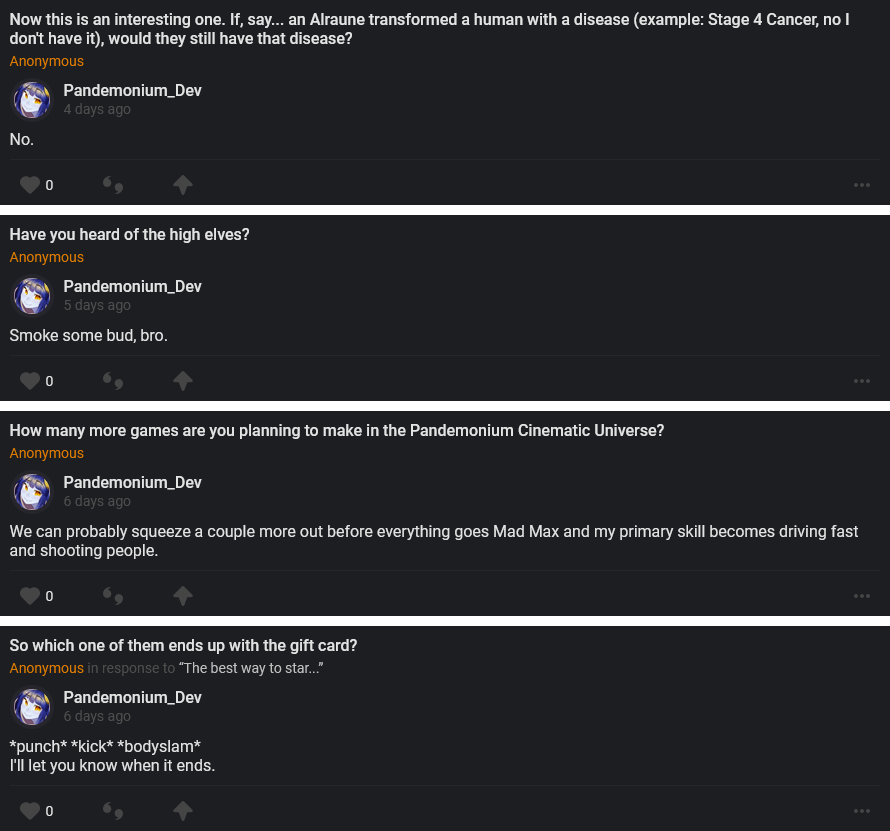Click the '6 days ago' timestamp on gift card answer
This screenshot has height=831, width=890.
tap(97, 717)
